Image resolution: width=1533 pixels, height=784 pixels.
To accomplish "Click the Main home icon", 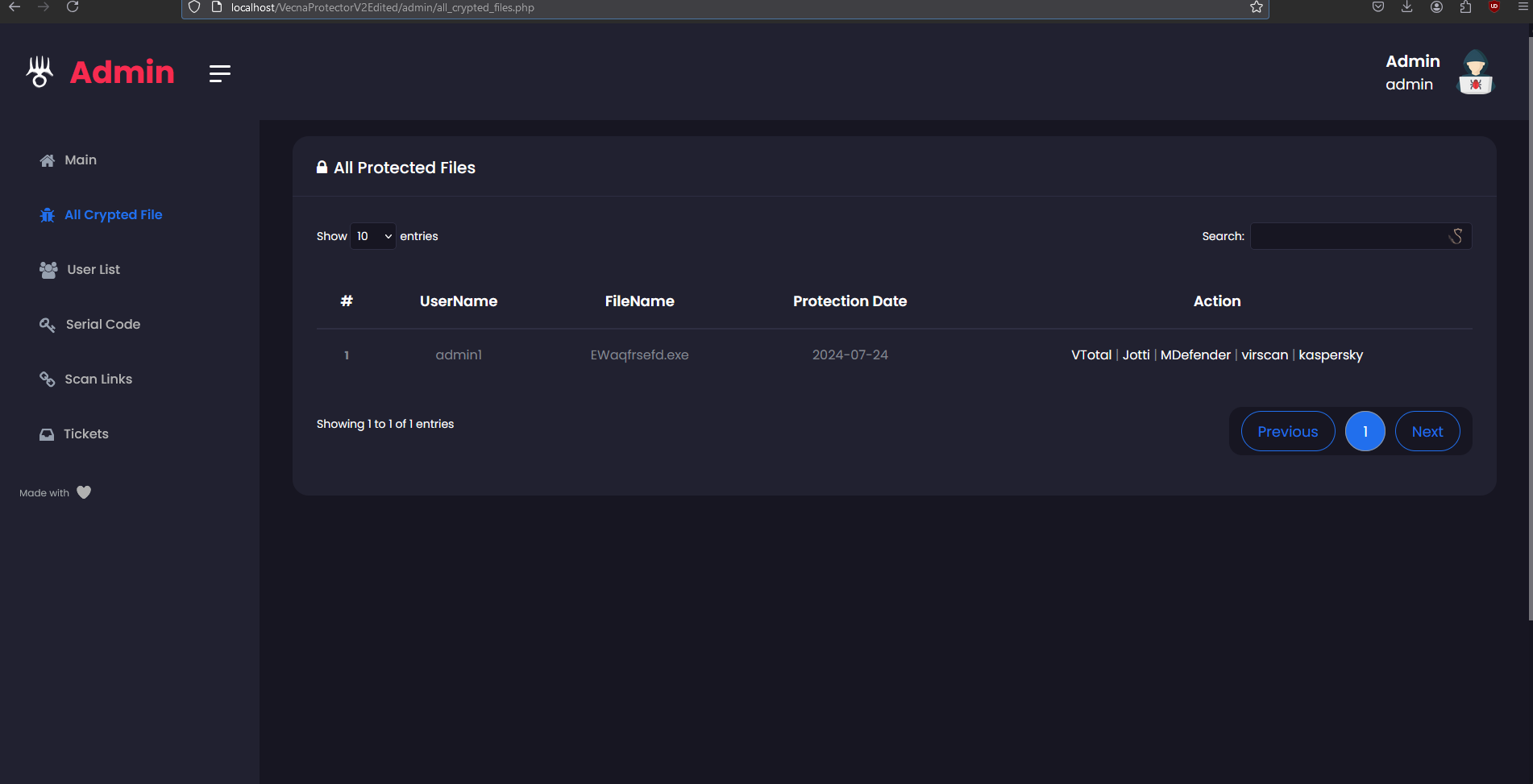I will tap(48, 160).
